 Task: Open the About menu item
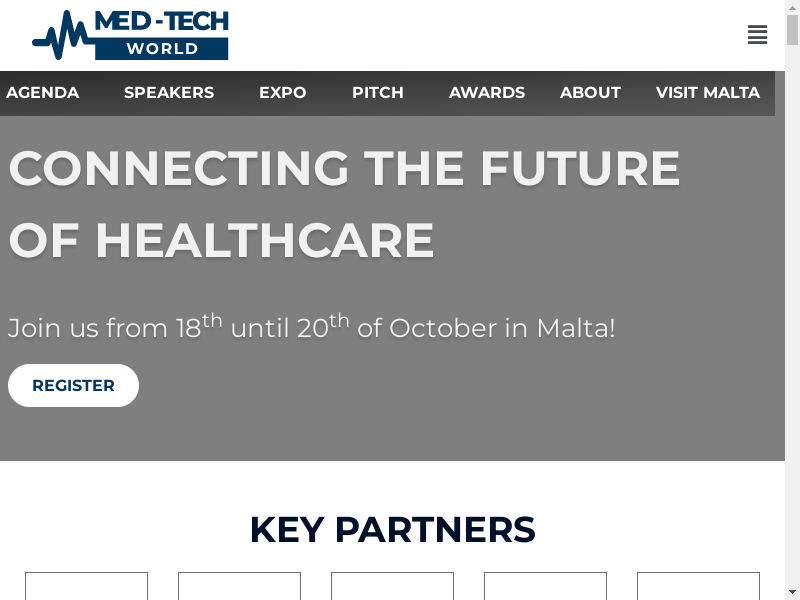(x=590, y=92)
